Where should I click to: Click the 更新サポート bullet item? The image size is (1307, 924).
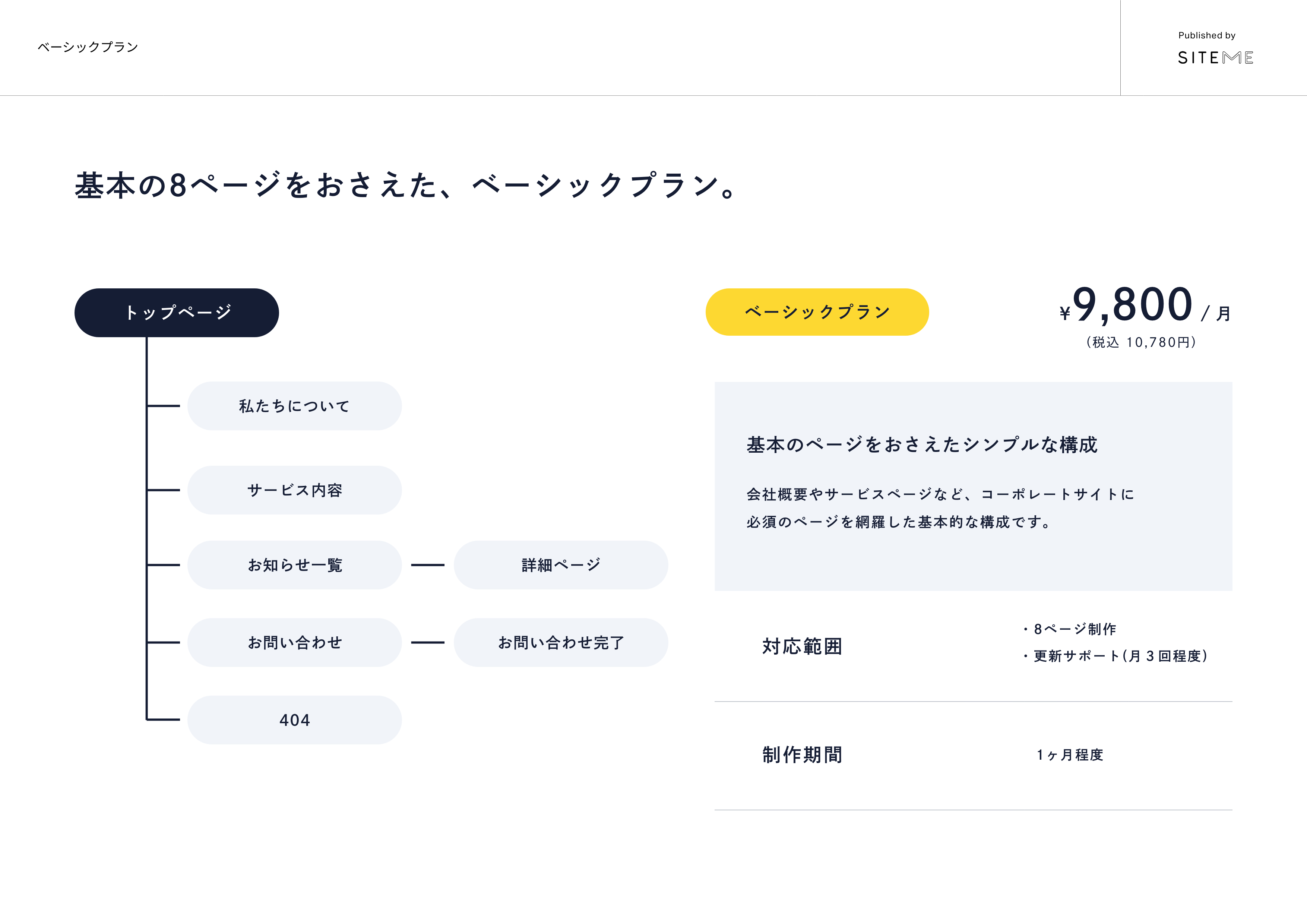(1115, 656)
